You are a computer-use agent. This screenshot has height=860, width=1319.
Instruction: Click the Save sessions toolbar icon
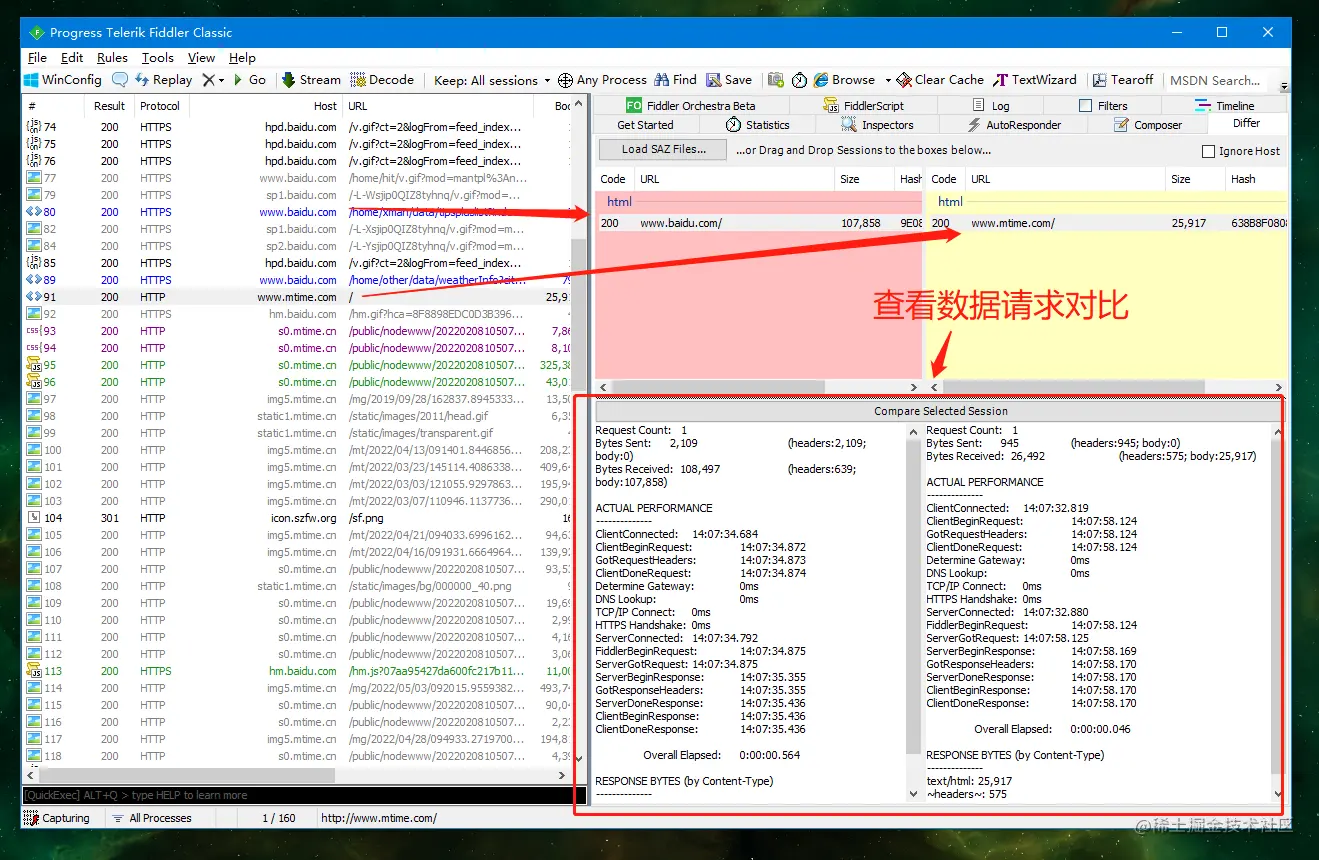point(729,80)
